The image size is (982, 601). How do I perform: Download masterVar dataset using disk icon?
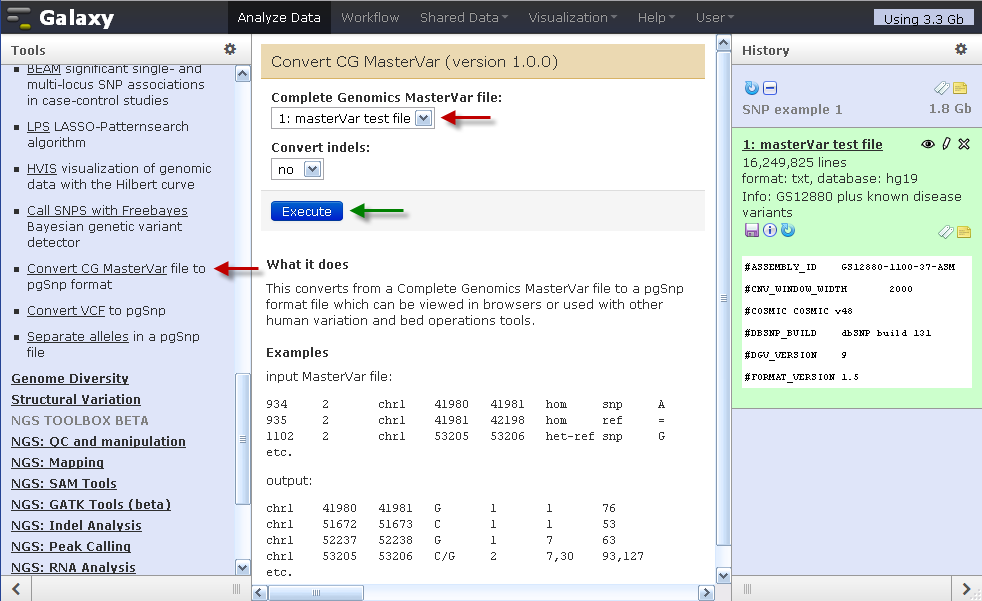[x=752, y=230]
